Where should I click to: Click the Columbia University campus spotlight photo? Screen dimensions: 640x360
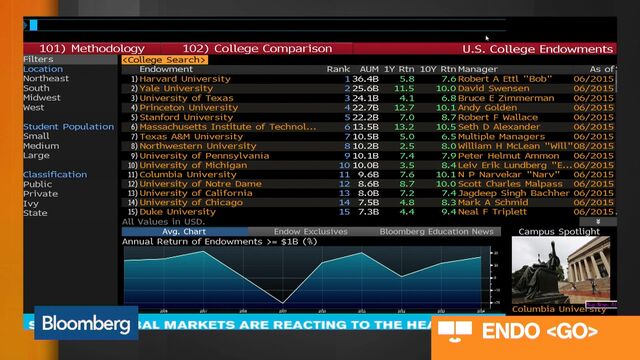pos(561,270)
